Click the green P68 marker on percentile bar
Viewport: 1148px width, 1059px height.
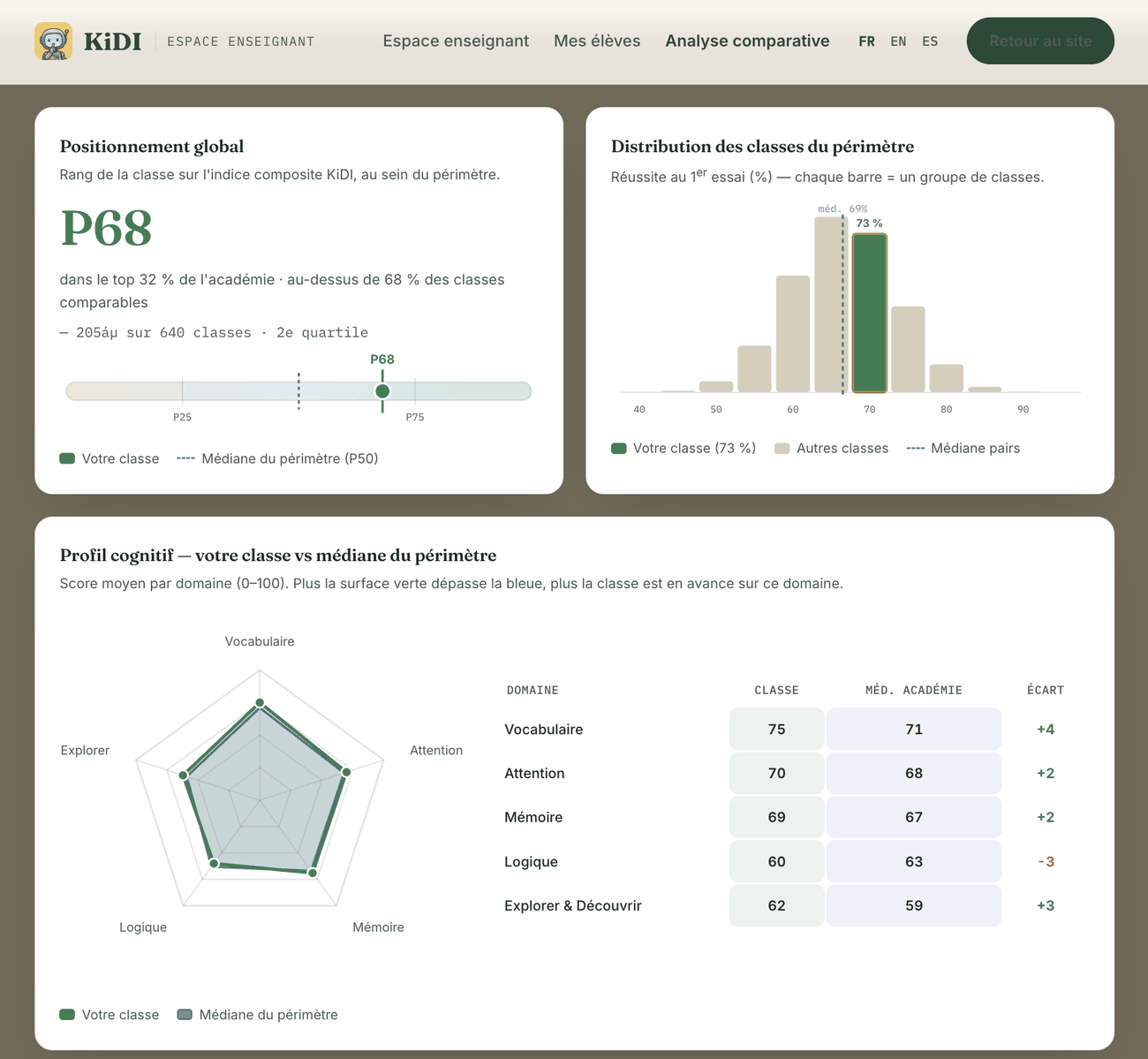(x=382, y=391)
